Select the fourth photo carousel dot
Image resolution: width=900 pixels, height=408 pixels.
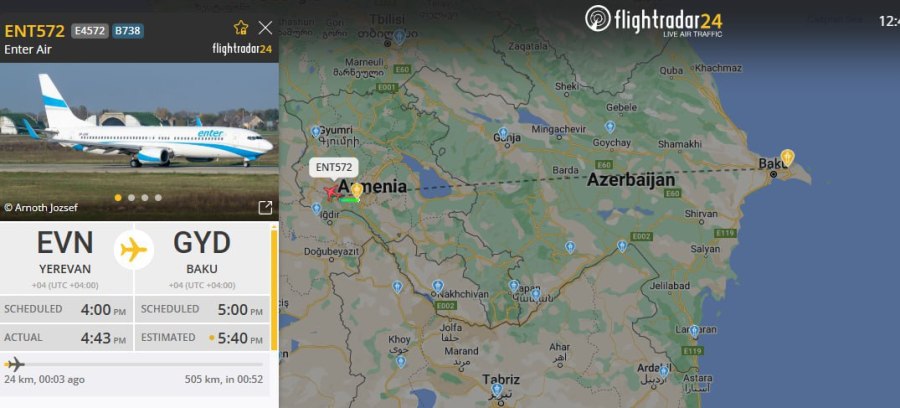coord(158,197)
